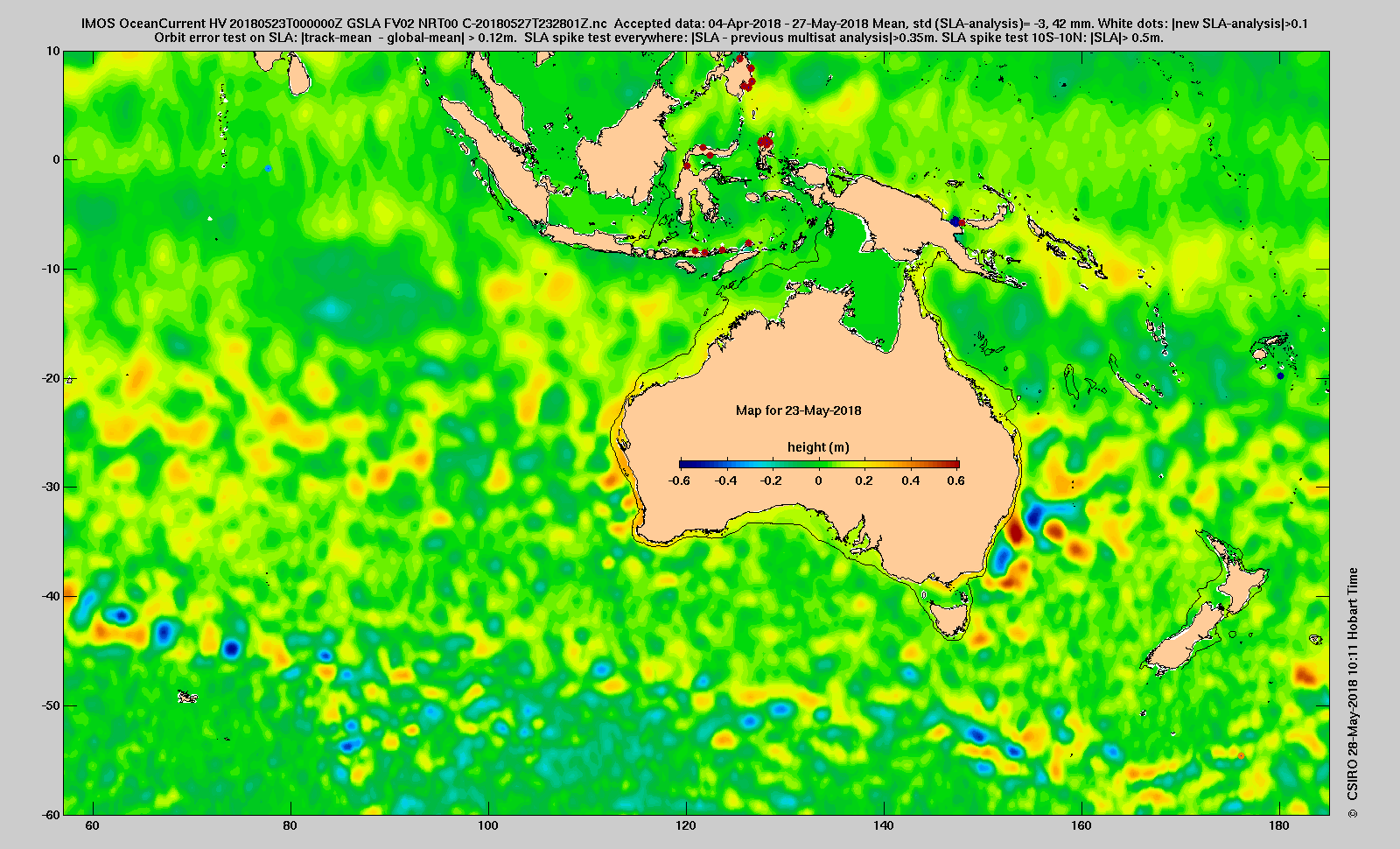Click the dark blue dot near Fiji
This screenshot has width=1400, height=849.
pyautogui.click(x=1280, y=375)
